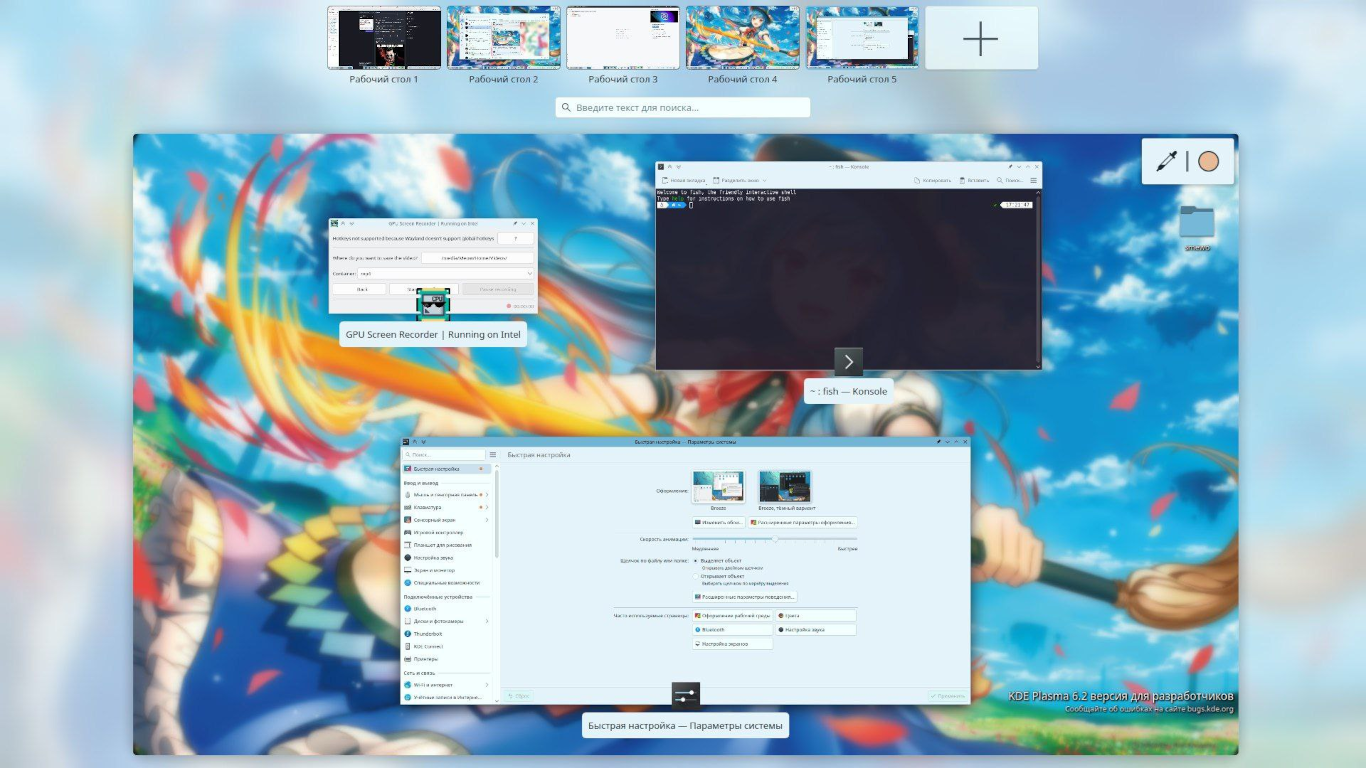Image resolution: width=1366 pixels, height=768 pixels.
Task: Select the 'Открывает объект' radio option
Action: coord(696,576)
